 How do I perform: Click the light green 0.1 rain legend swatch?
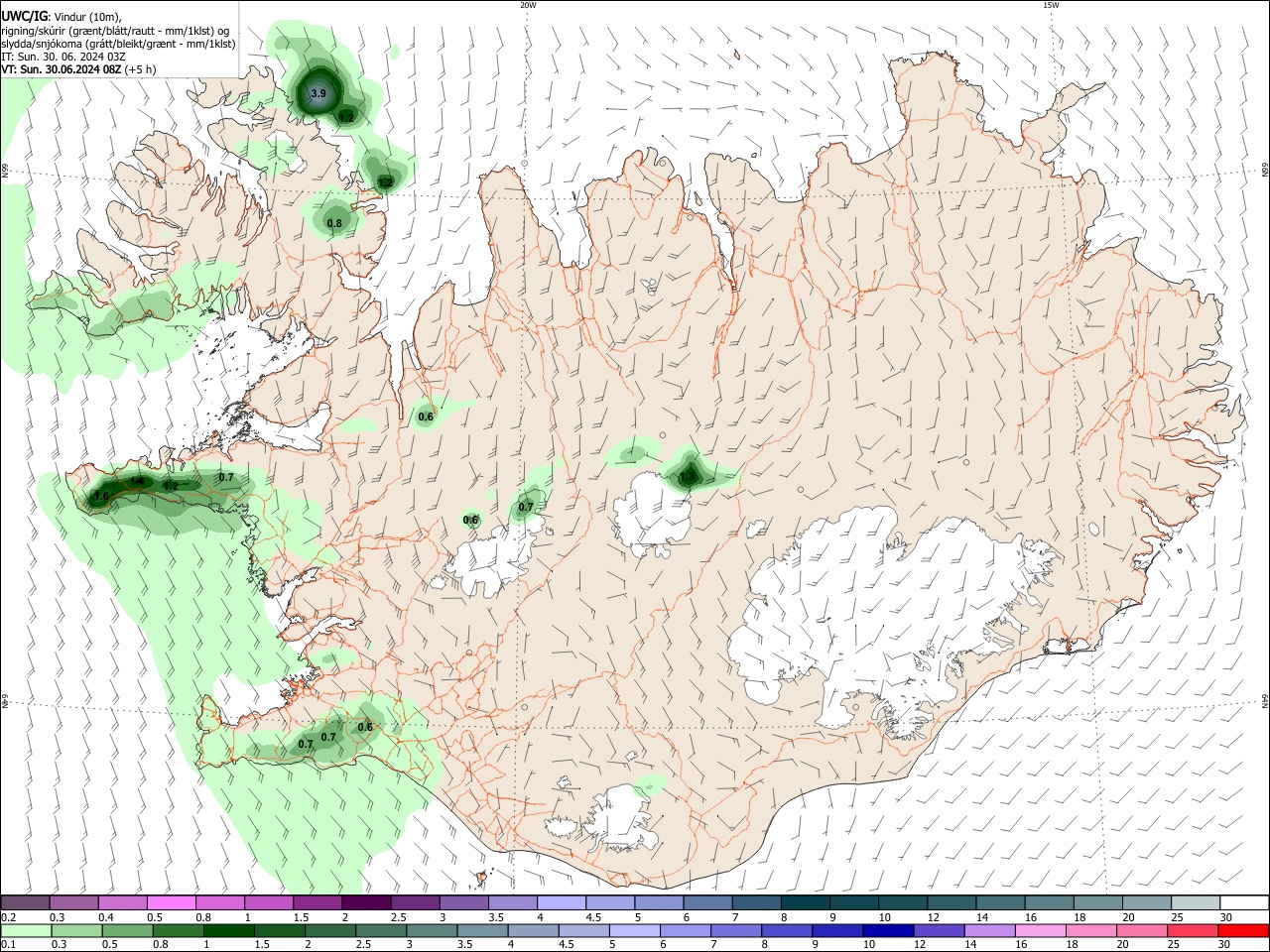(25, 931)
